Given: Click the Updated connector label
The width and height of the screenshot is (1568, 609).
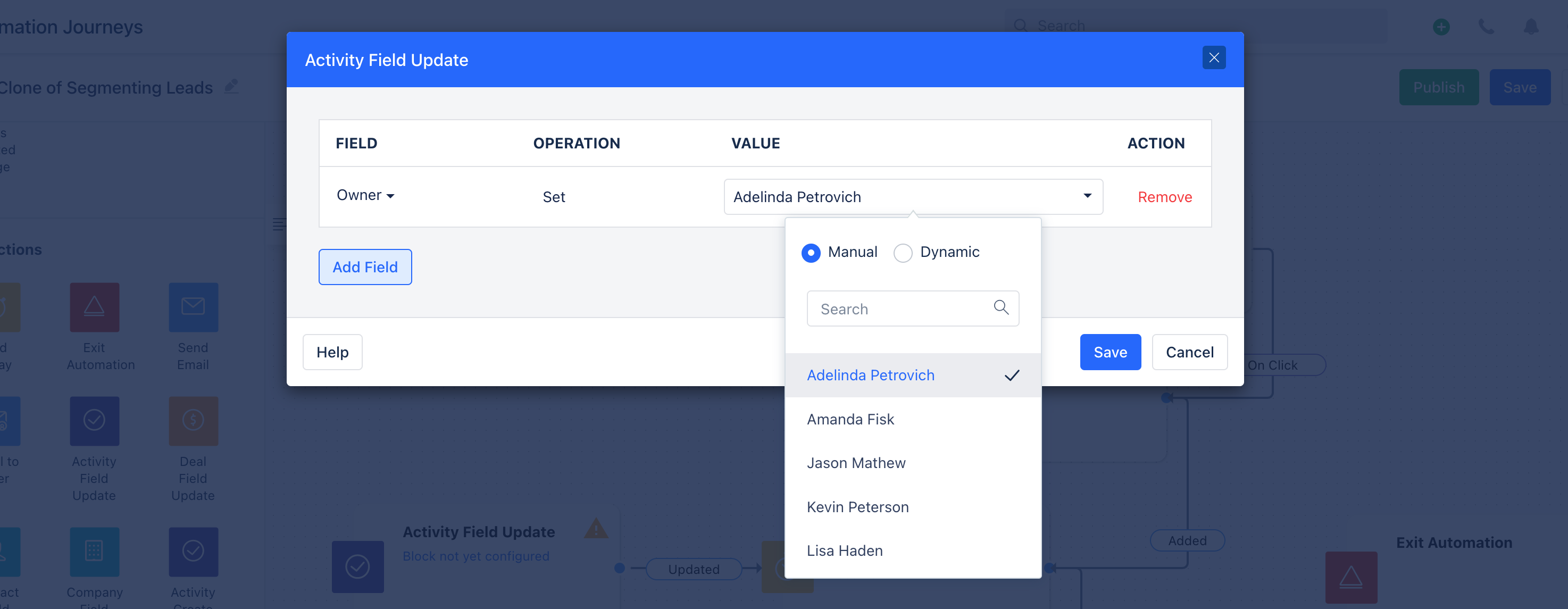Looking at the screenshot, I should coord(693,569).
